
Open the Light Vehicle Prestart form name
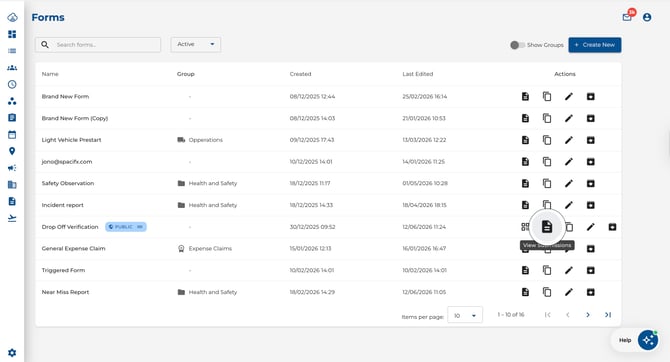coord(71,140)
